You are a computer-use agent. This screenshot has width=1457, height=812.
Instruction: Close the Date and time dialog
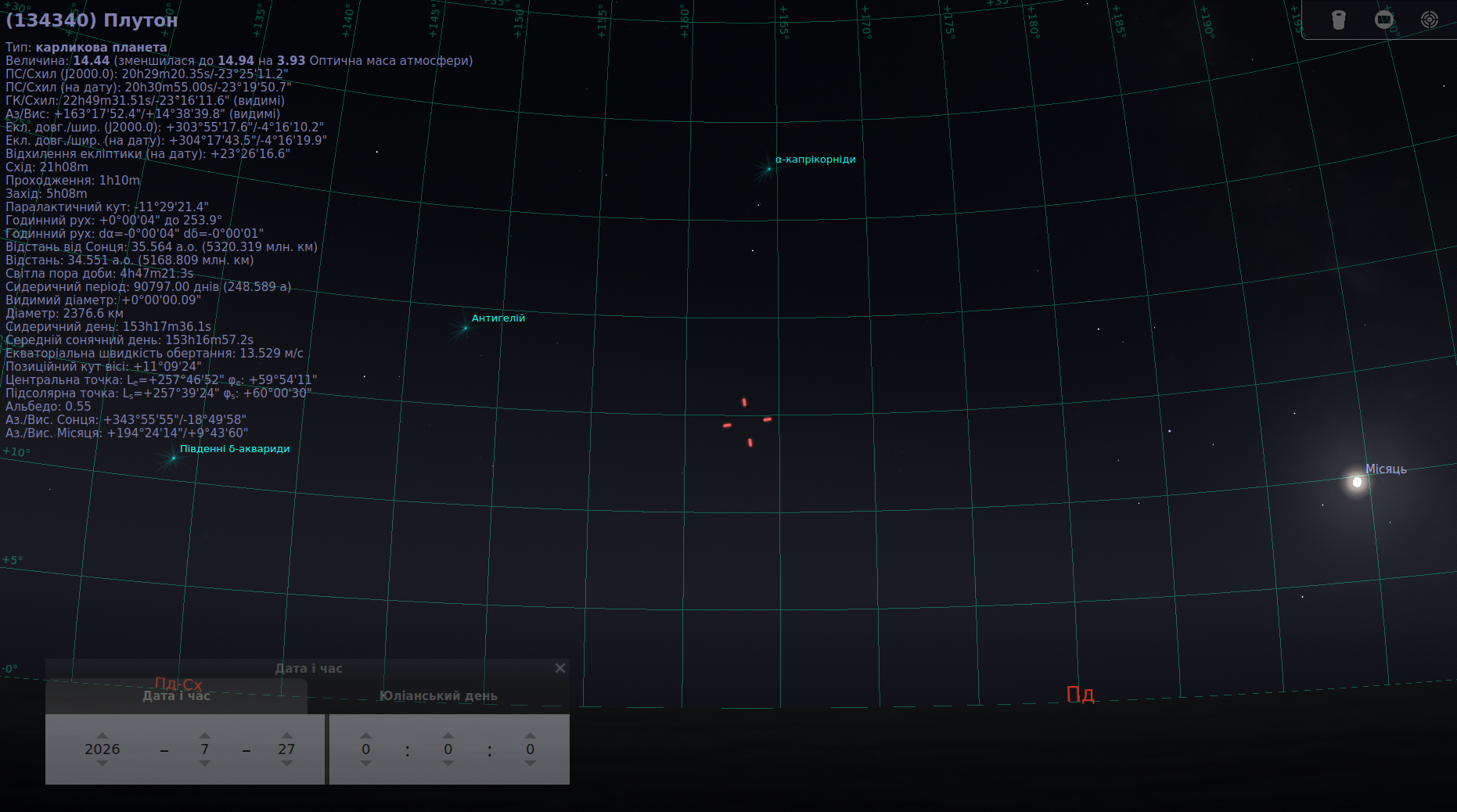click(x=560, y=668)
